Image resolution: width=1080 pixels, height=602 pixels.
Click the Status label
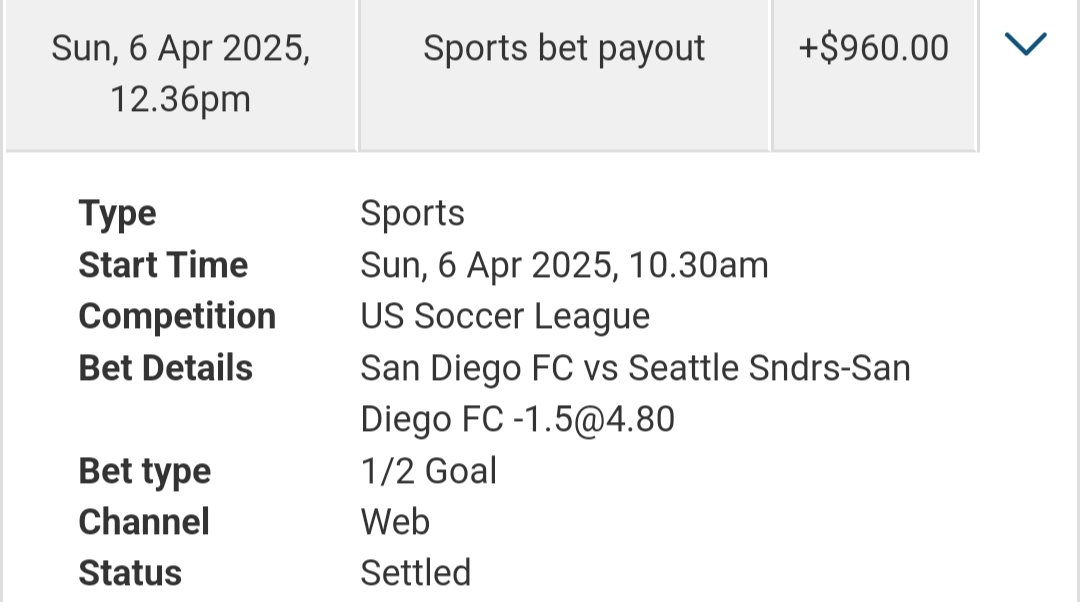pos(130,573)
